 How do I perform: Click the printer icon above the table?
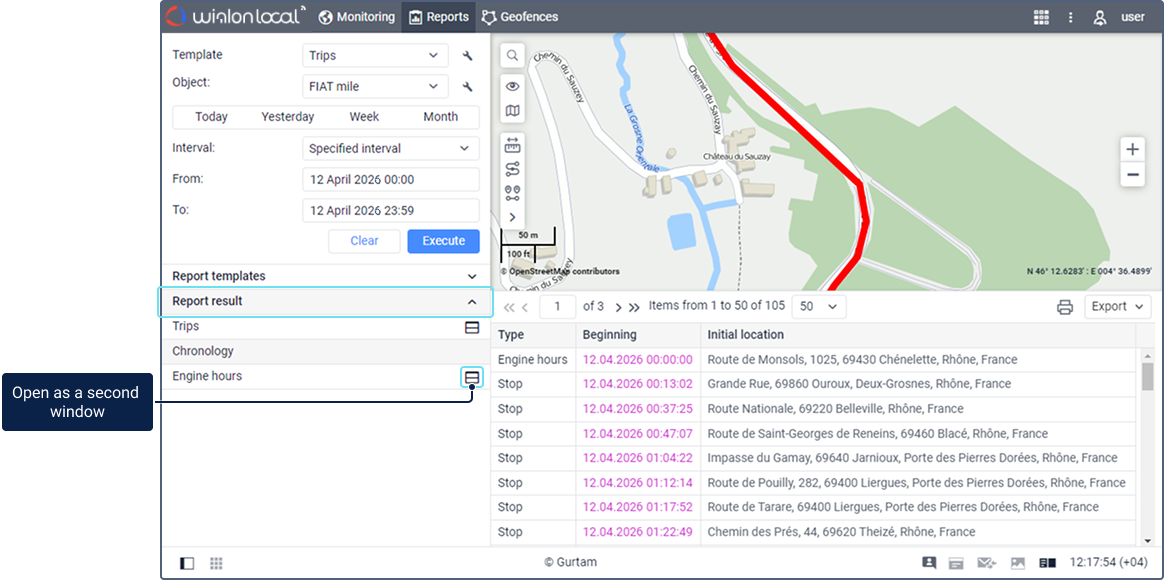1065,307
